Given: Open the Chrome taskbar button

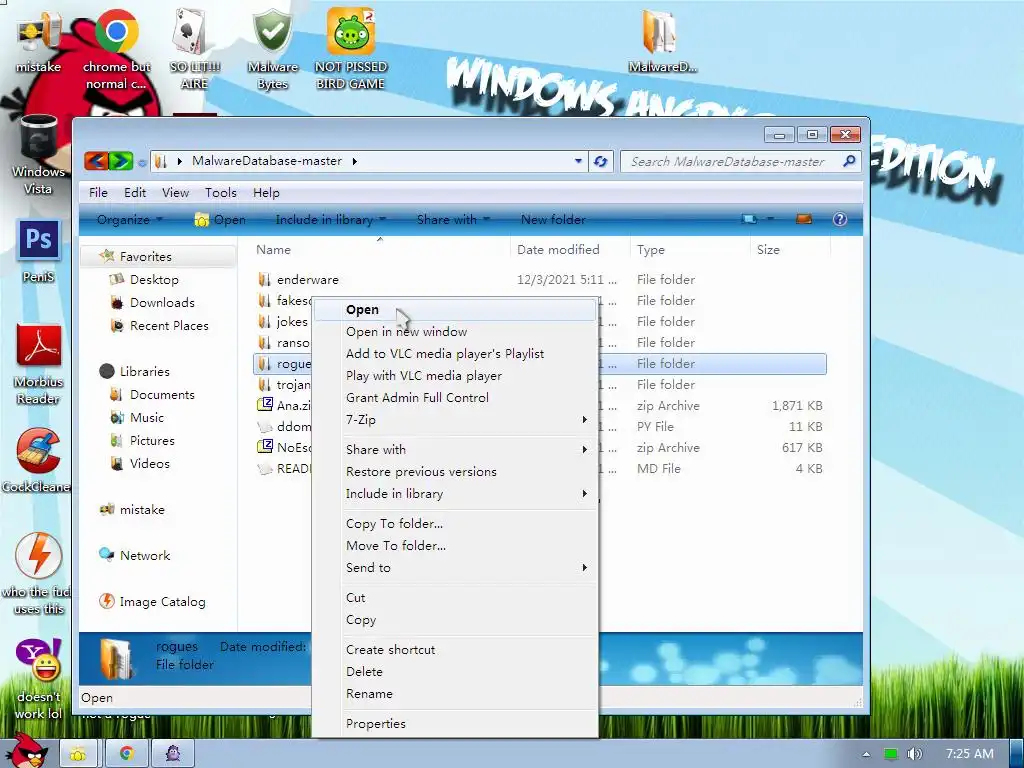Looking at the screenshot, I should 126,754.
